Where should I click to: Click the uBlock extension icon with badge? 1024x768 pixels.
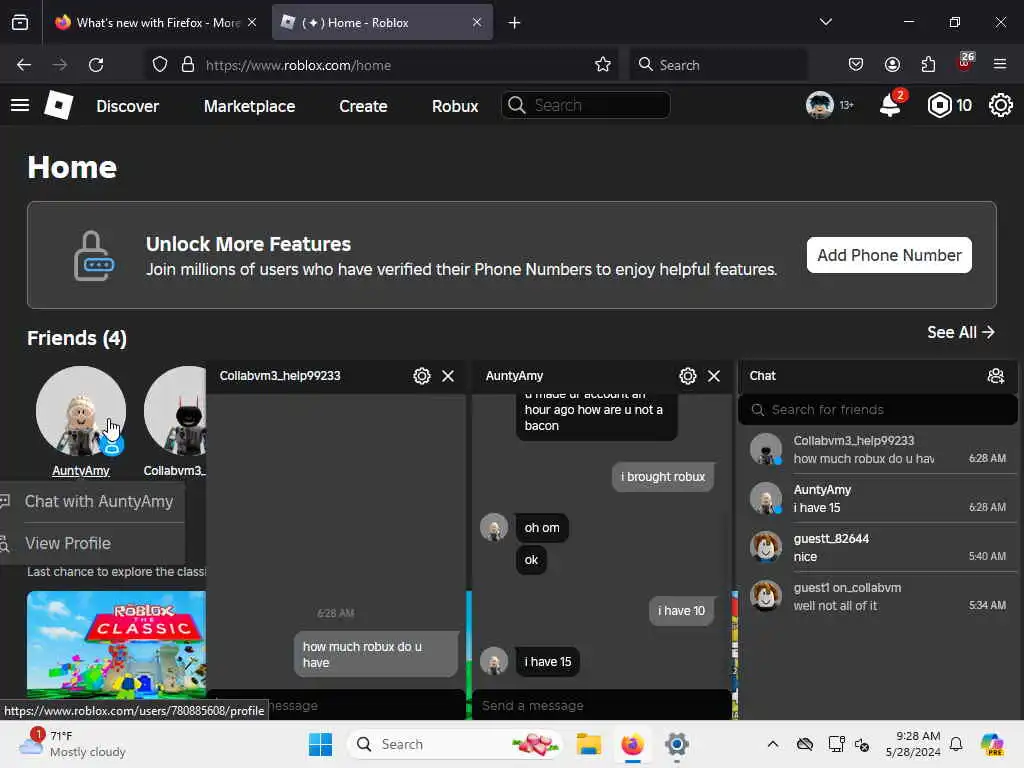(965, 62)
